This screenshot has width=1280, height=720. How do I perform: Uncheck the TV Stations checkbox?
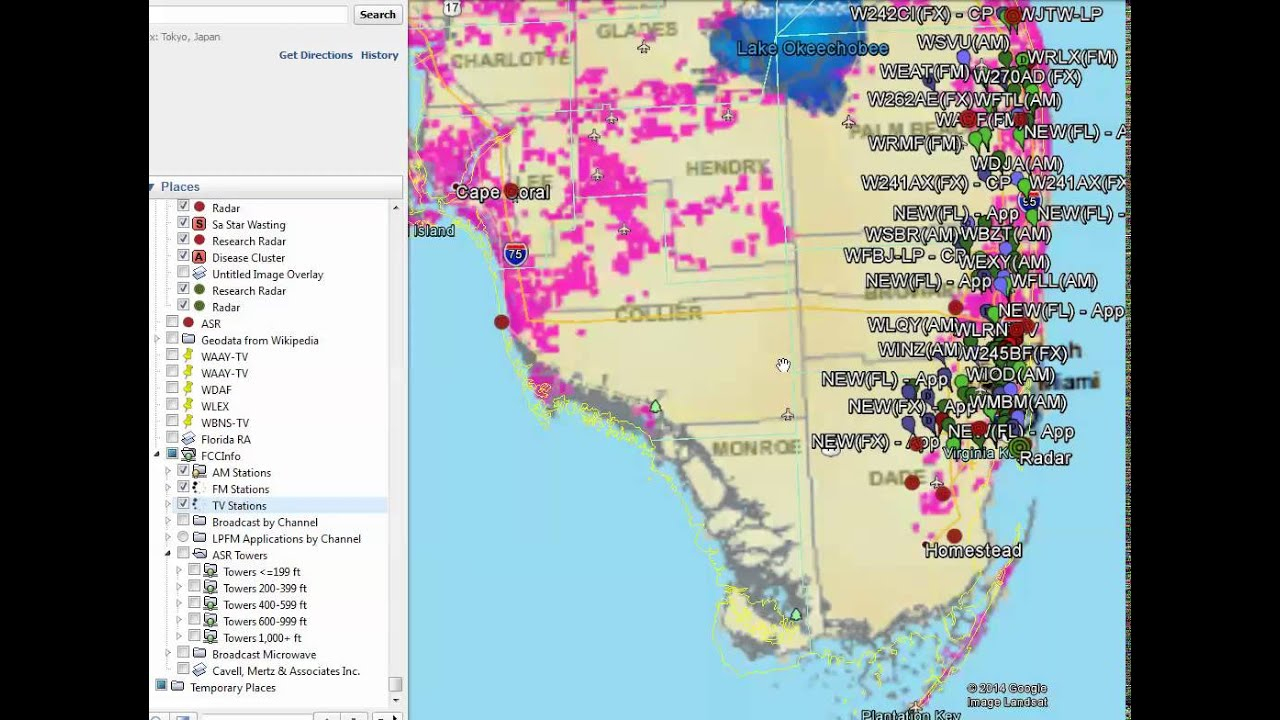[183, 505]
